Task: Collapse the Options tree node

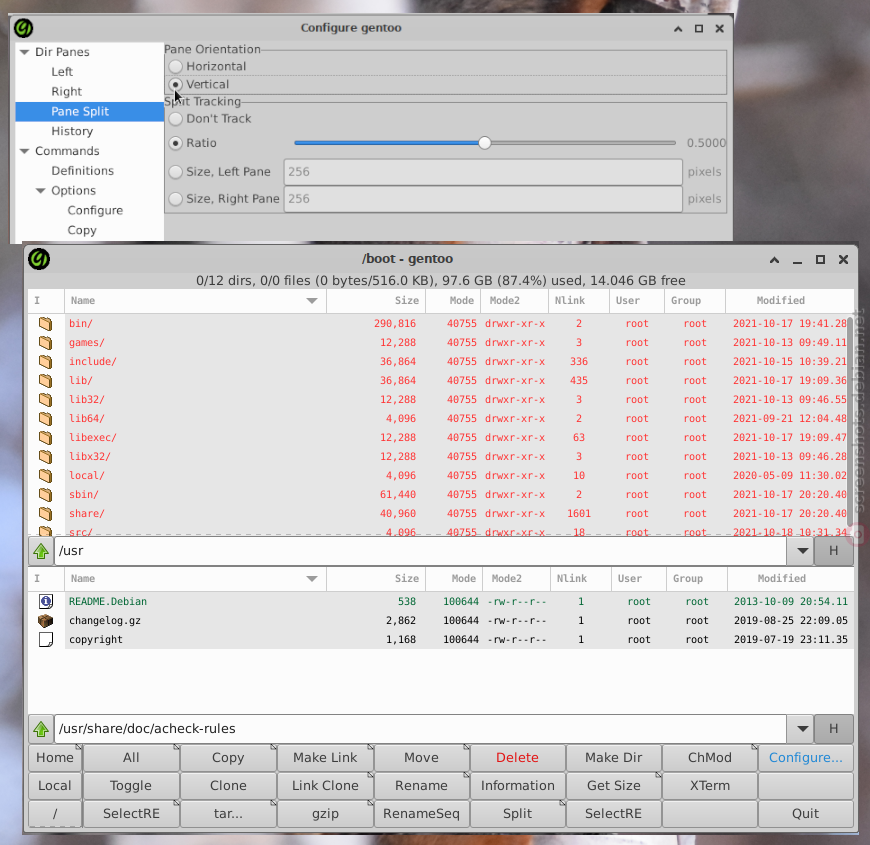Action: (x=41, y=191)
